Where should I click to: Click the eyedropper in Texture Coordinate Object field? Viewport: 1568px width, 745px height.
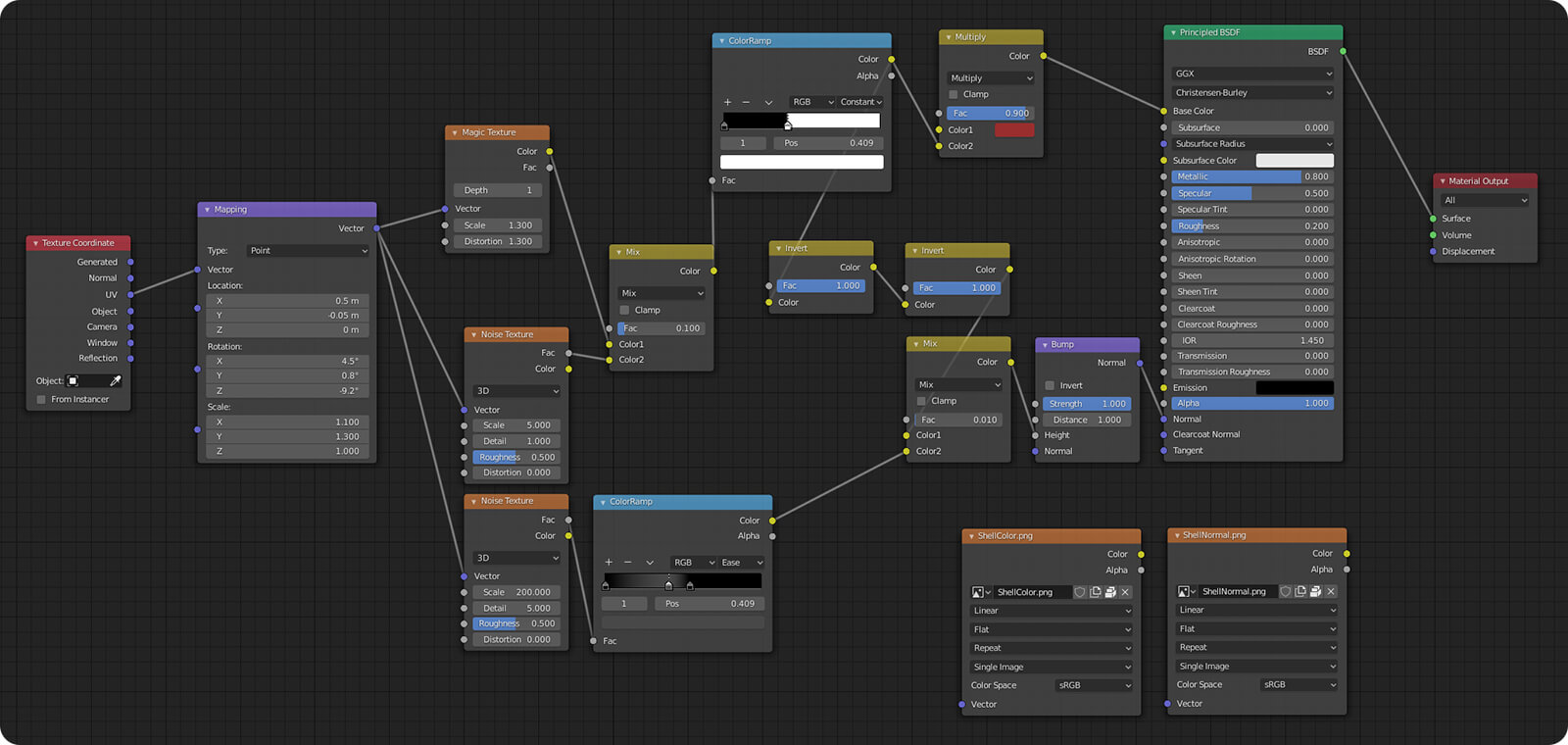pyautogui.click(x=116, y=380)
